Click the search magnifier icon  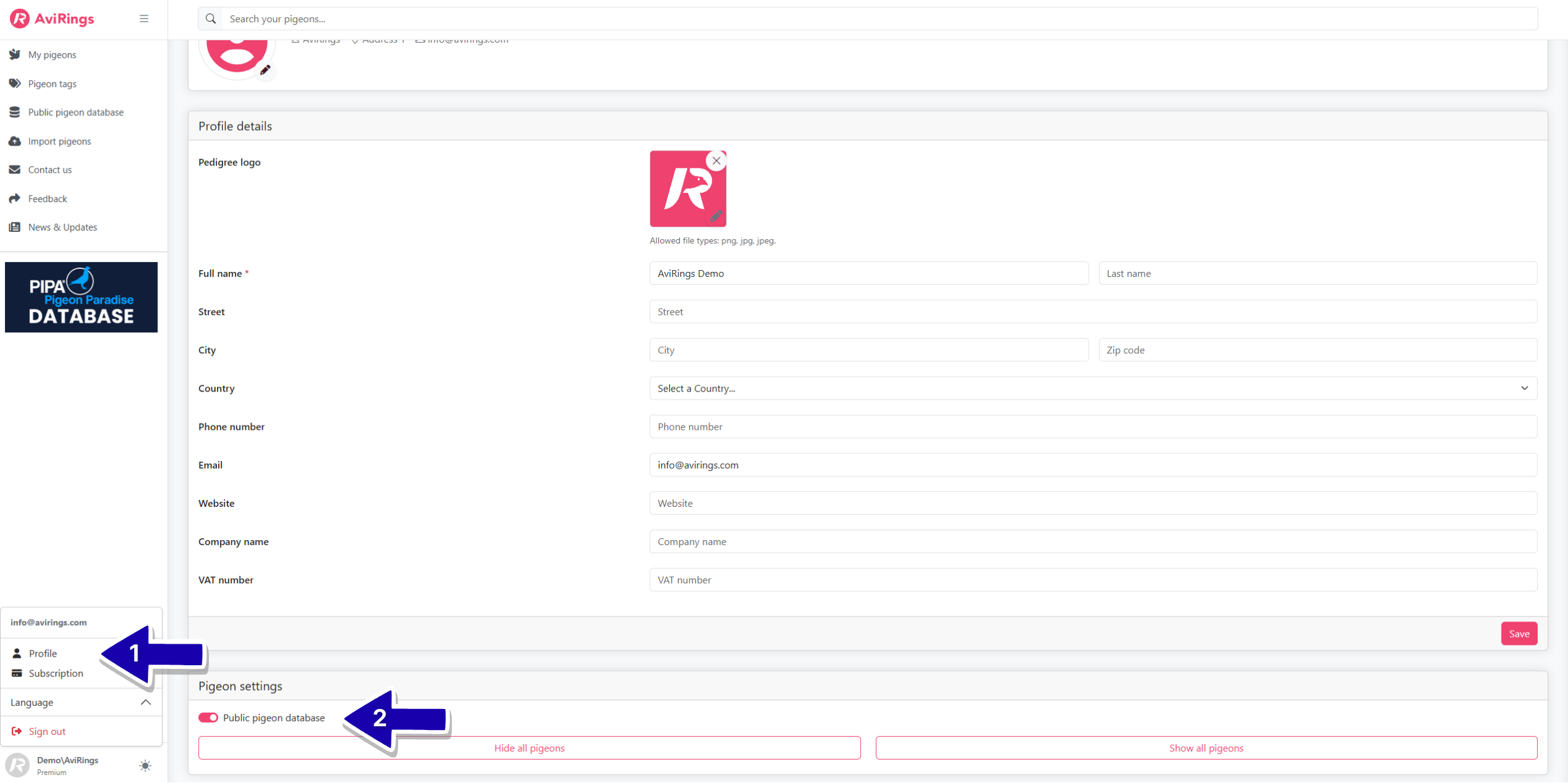(x=211, y=18)
